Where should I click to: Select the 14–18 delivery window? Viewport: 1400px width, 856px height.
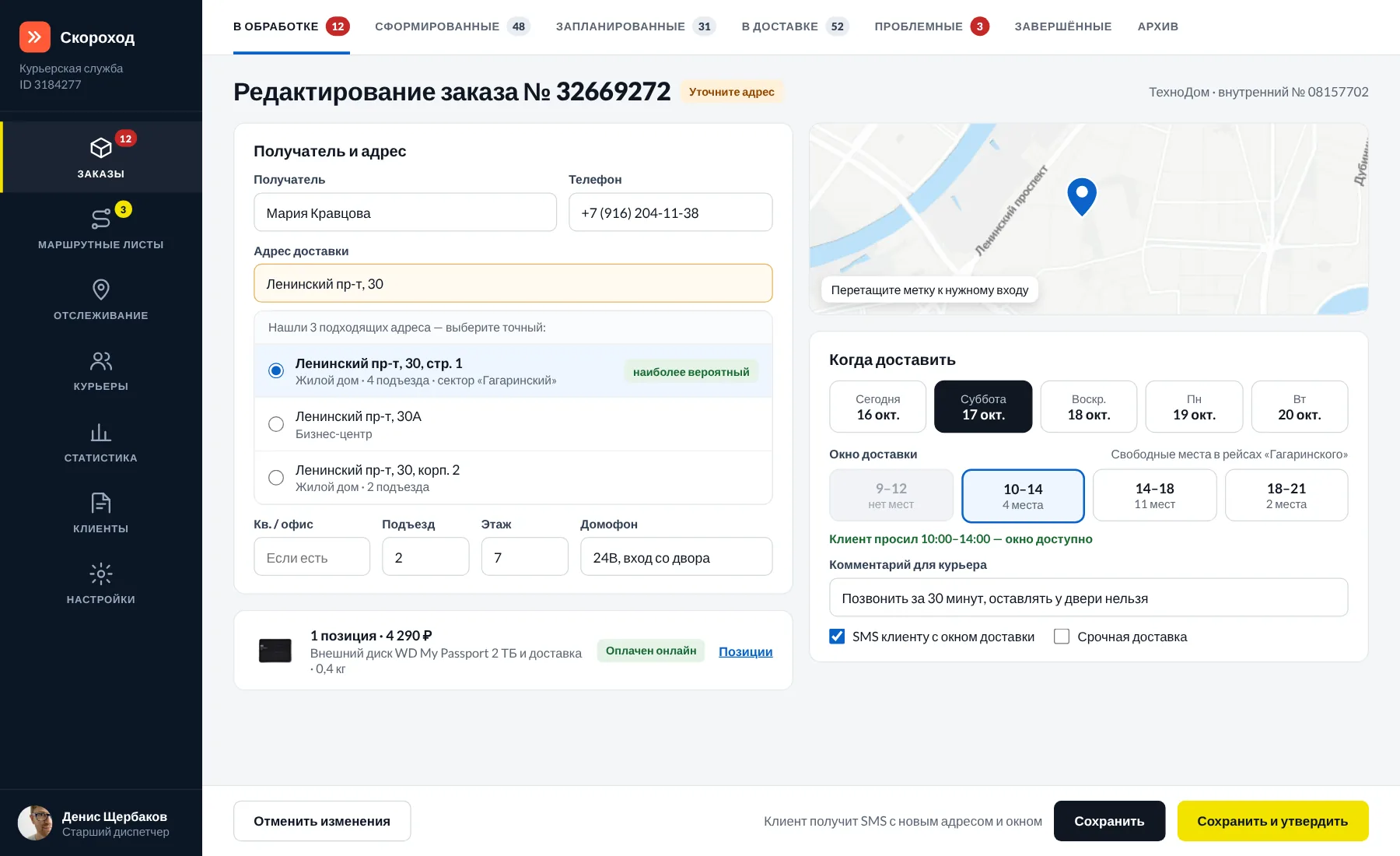point(1155,495)
